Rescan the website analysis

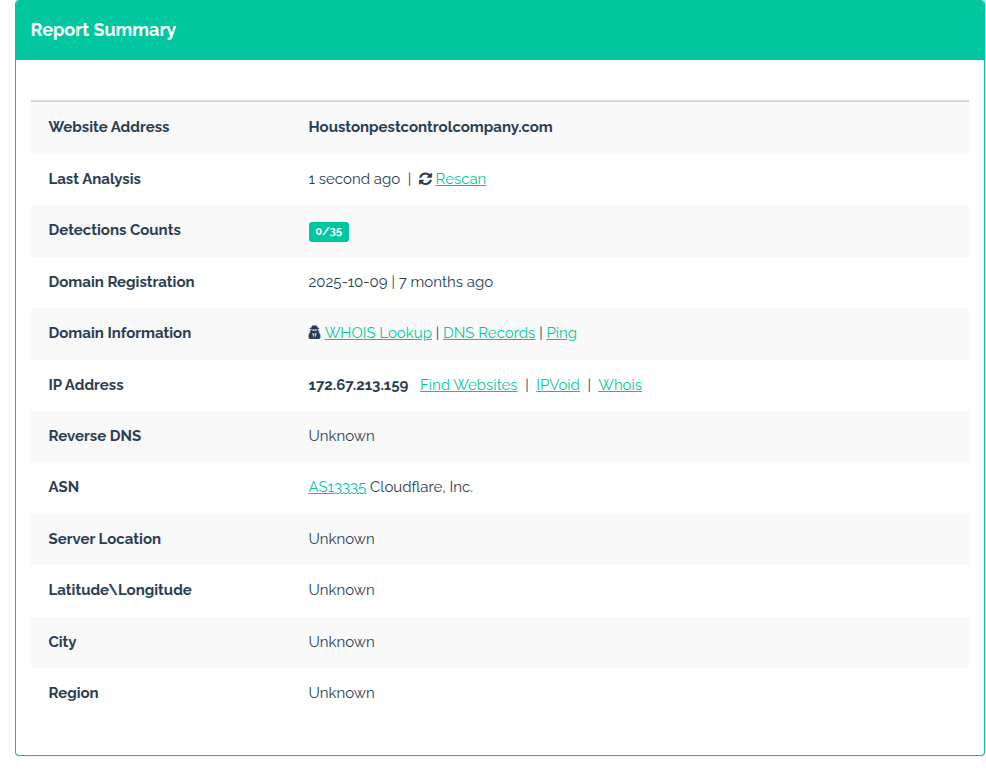(x=460, y=179)
